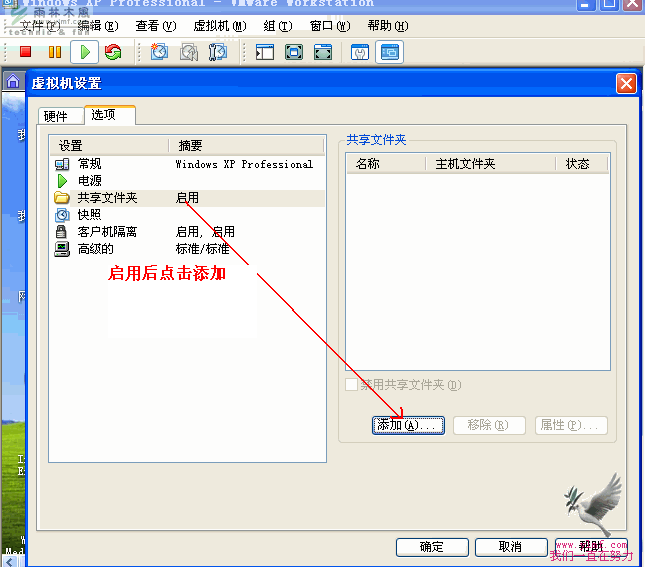This screenshot has width=645, height=567.
Task: Click the Home tab icon
Action: point(13,81)
